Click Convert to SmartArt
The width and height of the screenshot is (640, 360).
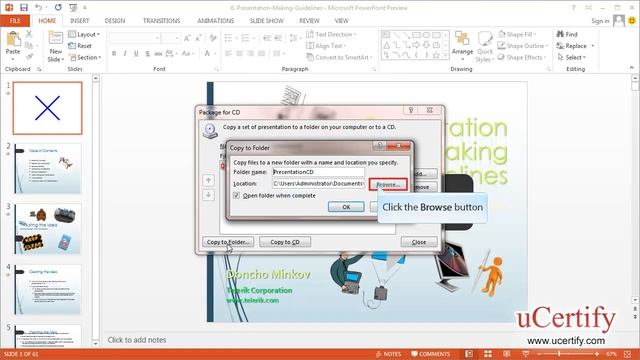[x=340, y=58]
